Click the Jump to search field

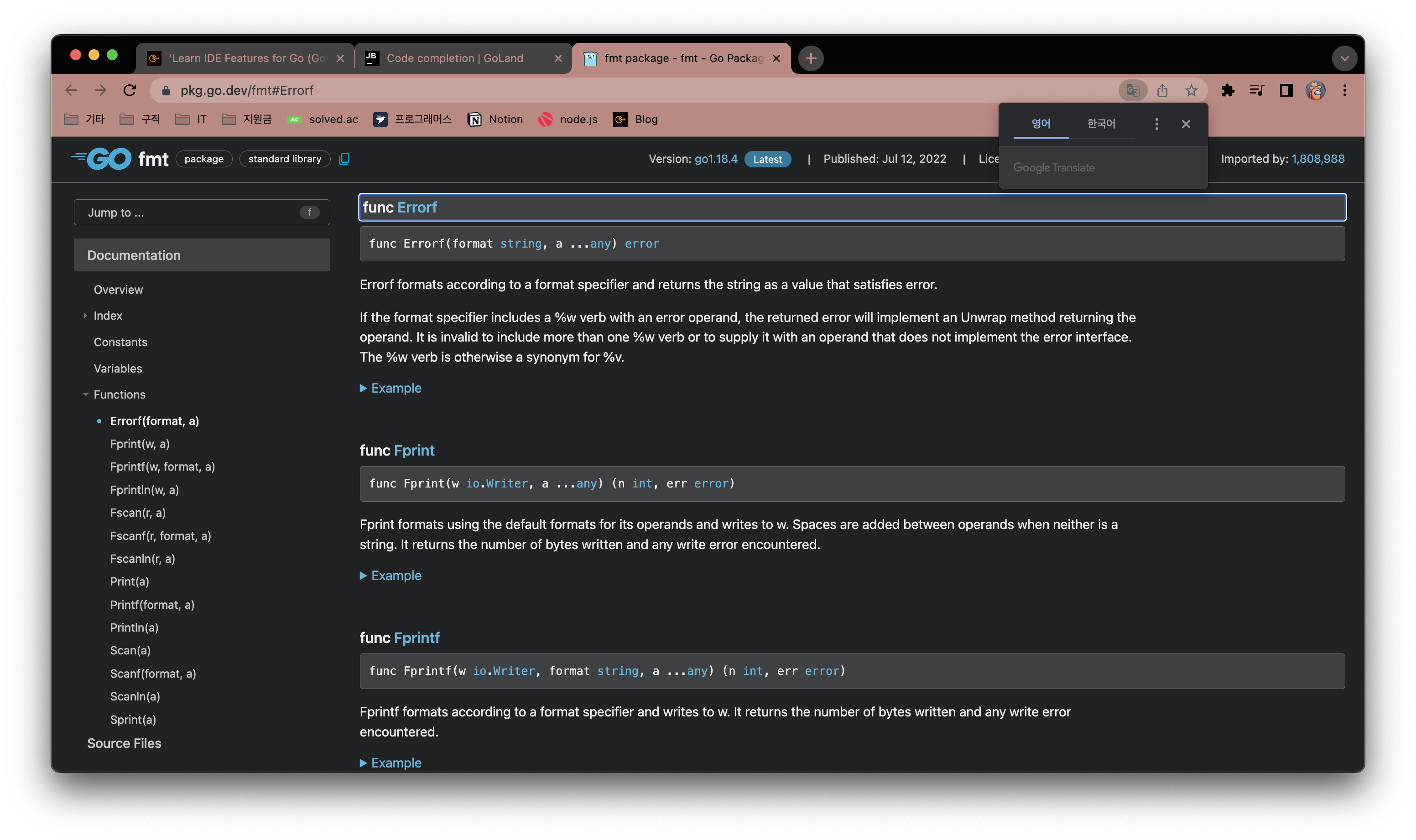tap(193, 213)
